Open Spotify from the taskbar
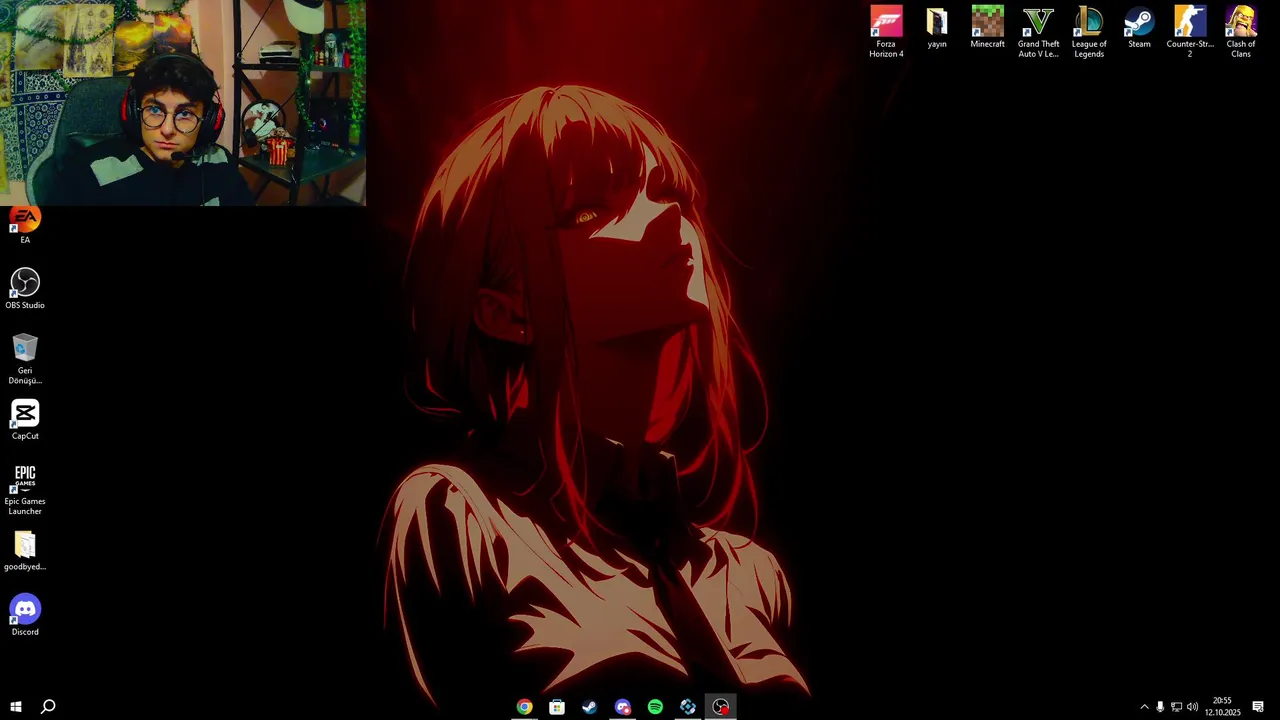The height and width of the screenshot is (720, 1280). pos(655,707)
